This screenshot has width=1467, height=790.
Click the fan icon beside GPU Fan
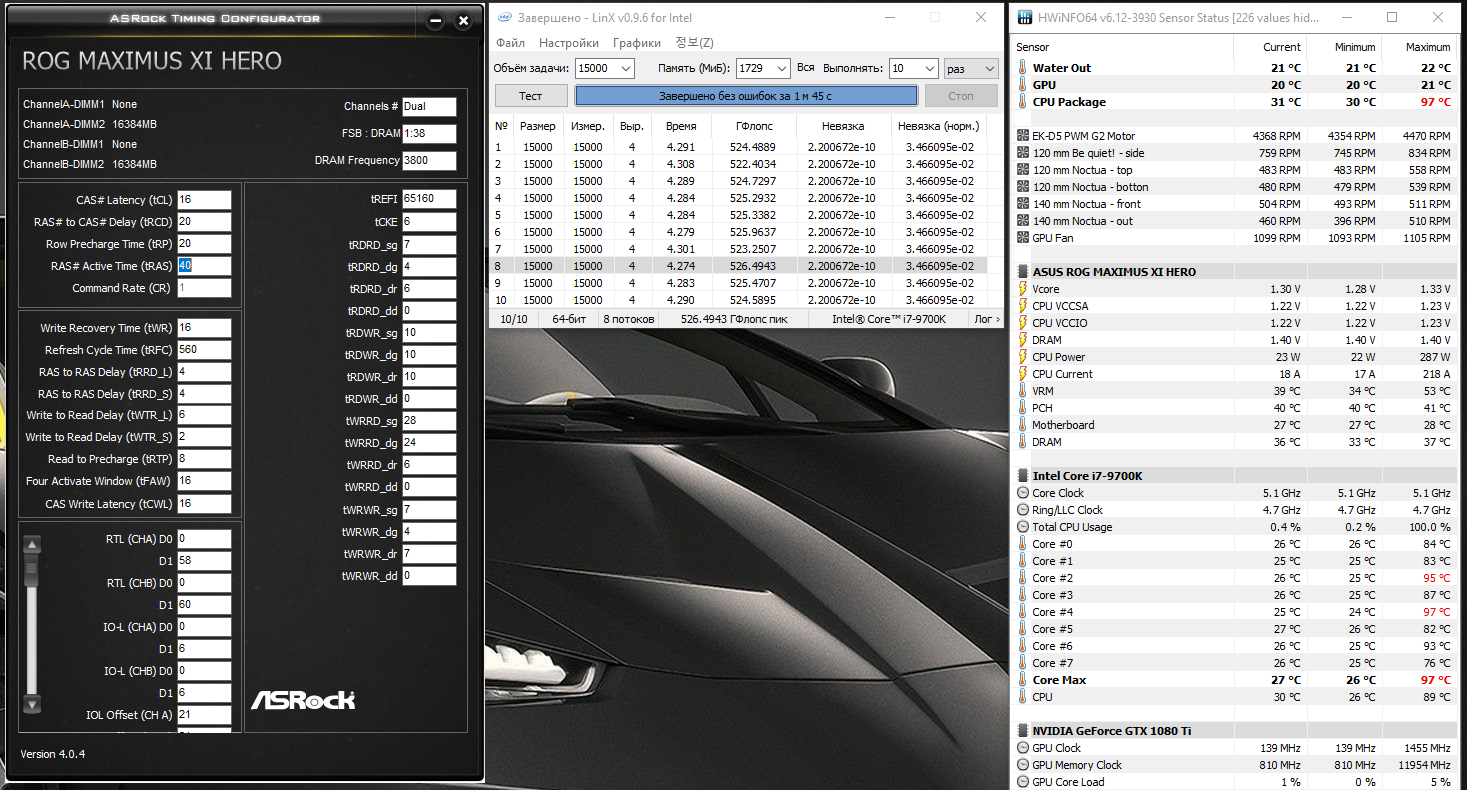(1022, 238)
